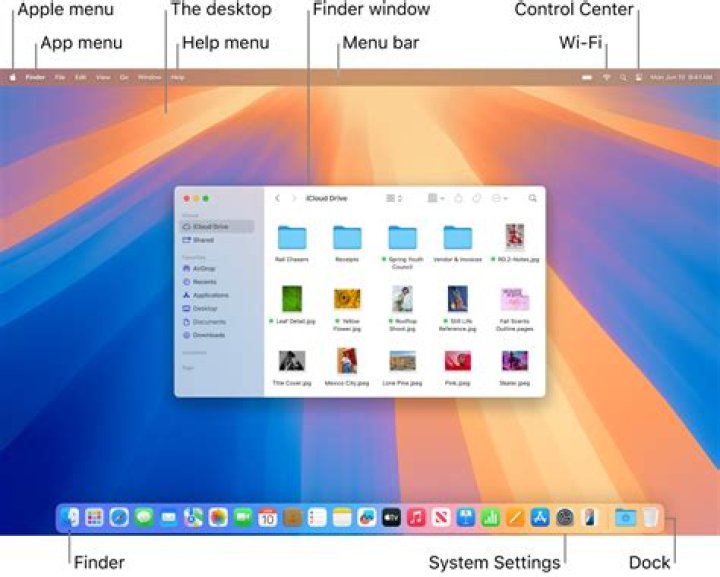Select Recents in Finder sidebar
Viewport: 720px width, 577px height.
coord(216,282)
